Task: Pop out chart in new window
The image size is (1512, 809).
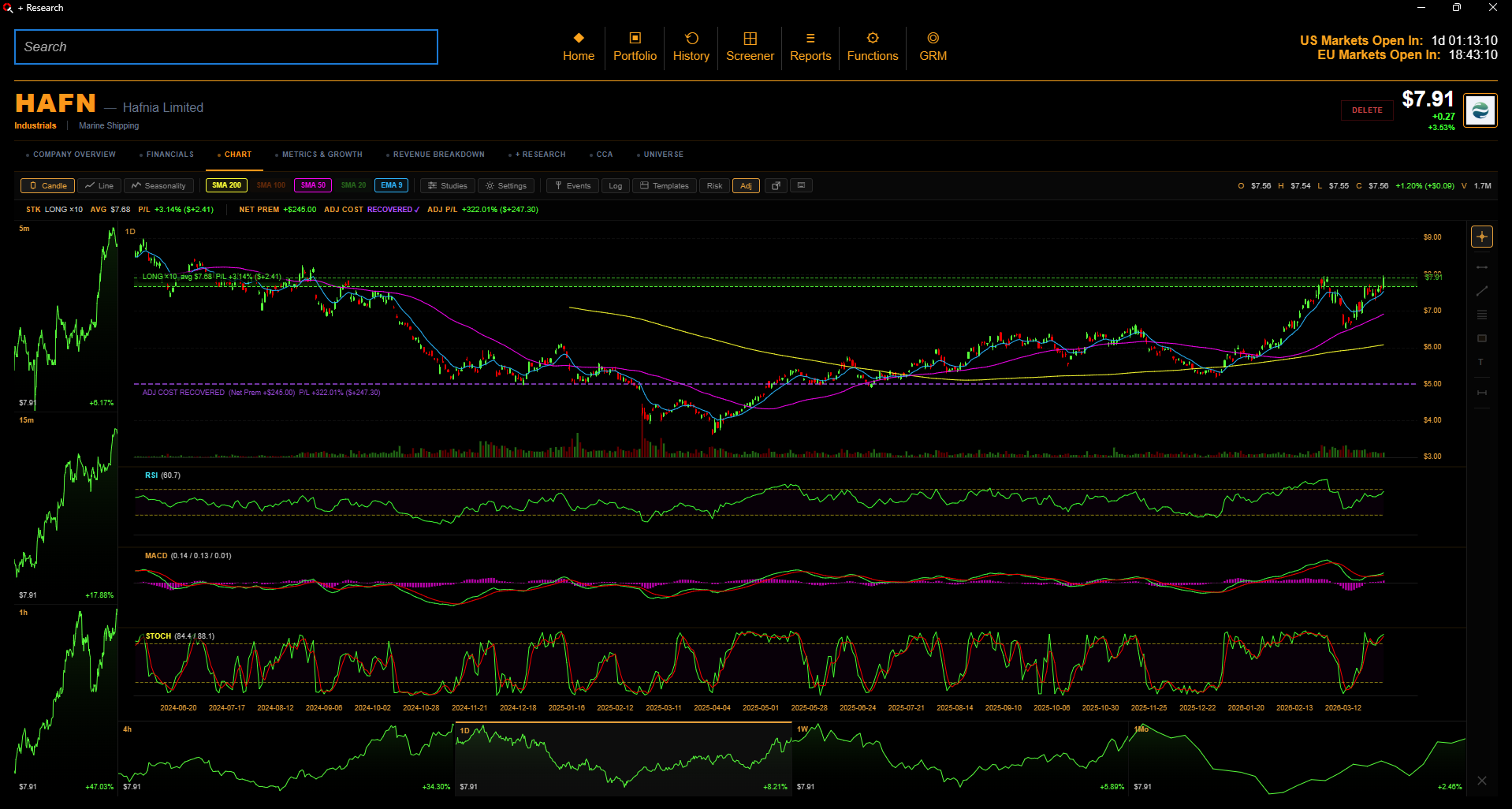Action: click(776, 185)
